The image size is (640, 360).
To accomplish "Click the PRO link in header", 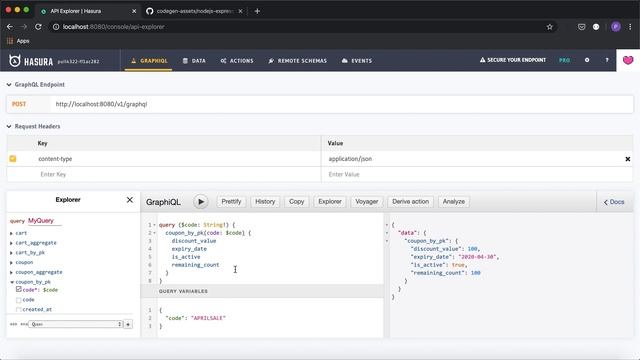I will point(564,60).
